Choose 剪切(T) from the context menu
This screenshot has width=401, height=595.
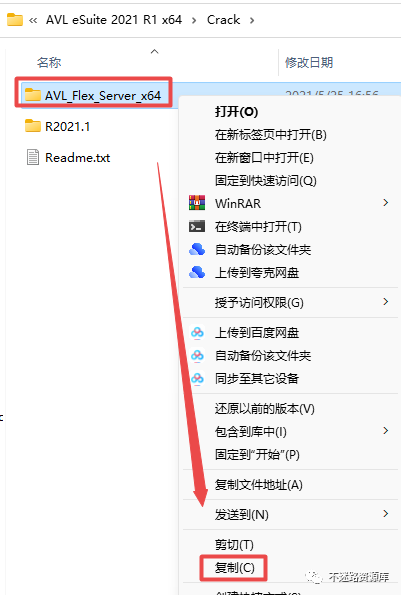tap(234, 545)
